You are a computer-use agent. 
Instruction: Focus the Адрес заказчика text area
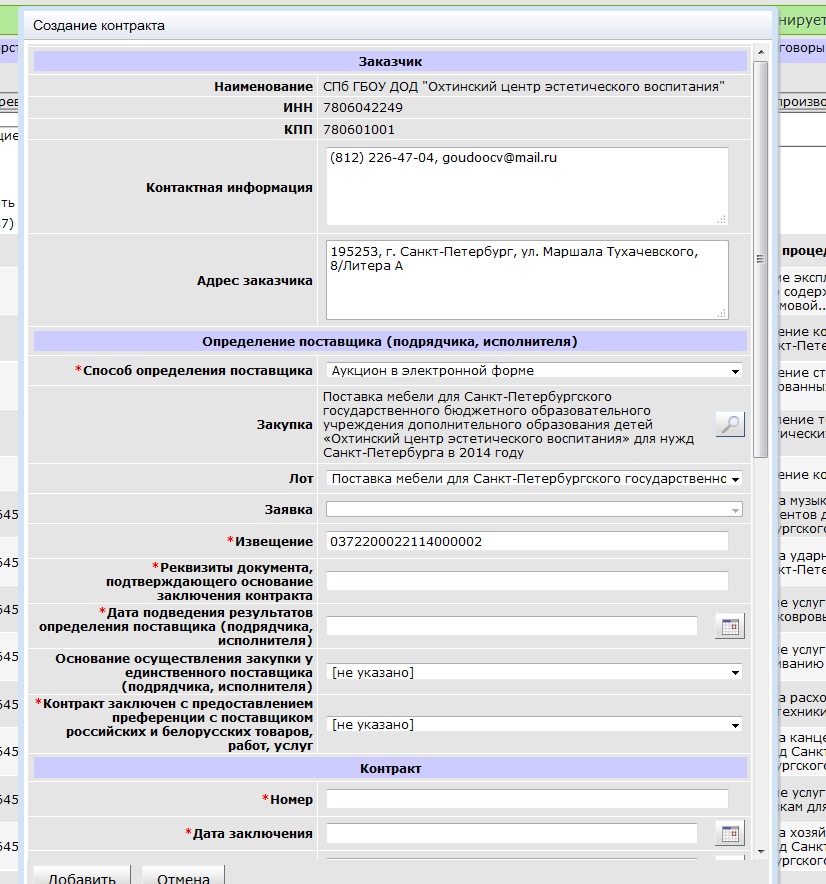coord(527,280)
